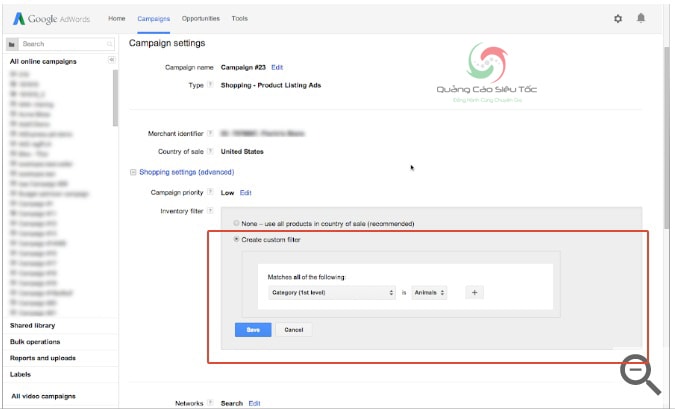
Task: Edit the campaign priority
Action: [246, 192]
